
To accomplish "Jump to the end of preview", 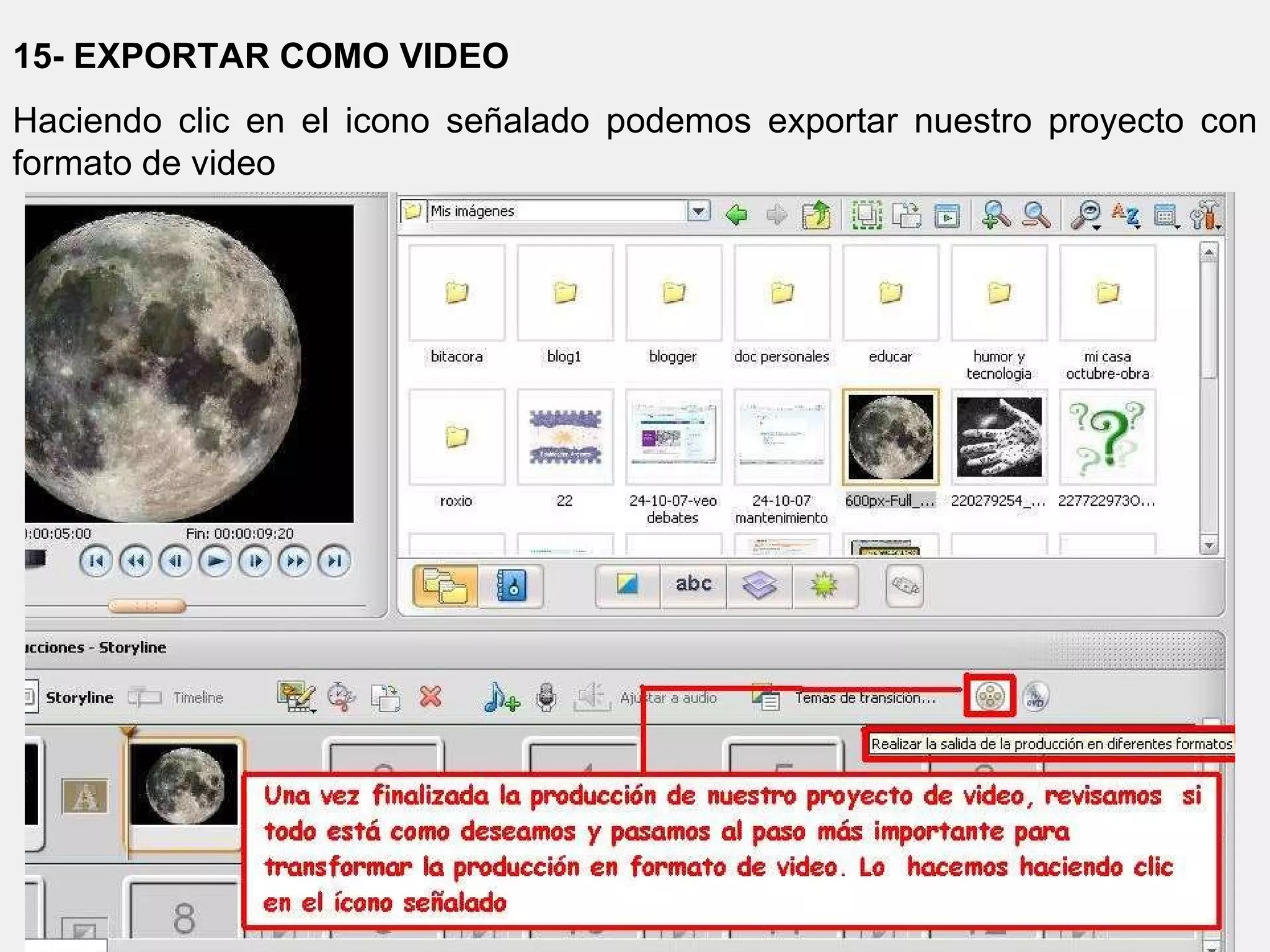I will tap(334, 562).
